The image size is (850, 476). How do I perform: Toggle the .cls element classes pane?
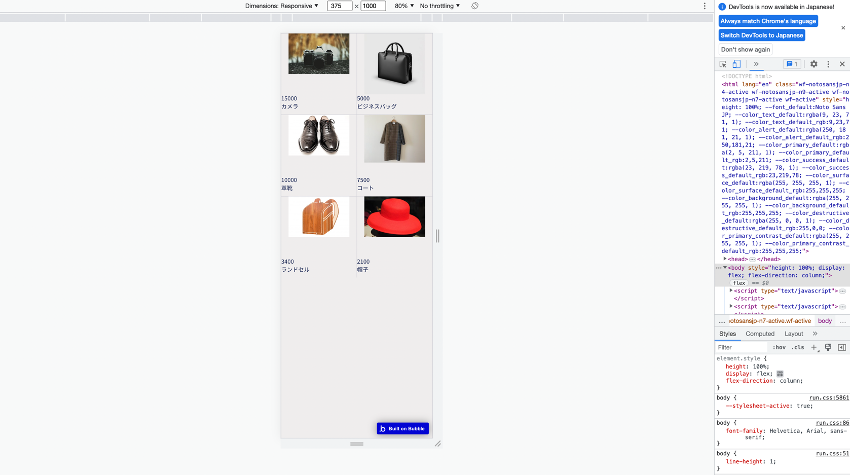coord(797,347)
